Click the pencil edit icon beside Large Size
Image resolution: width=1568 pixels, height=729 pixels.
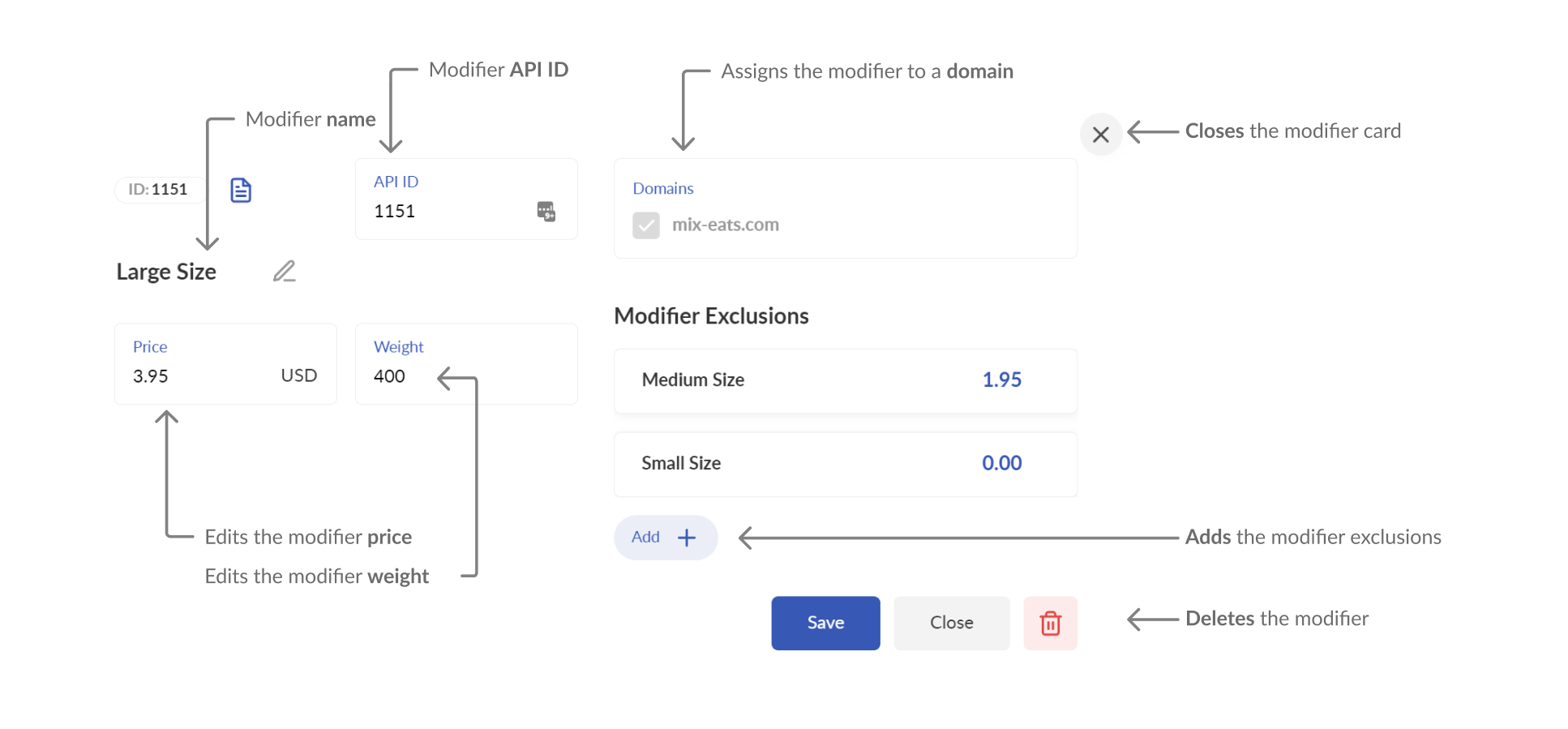point(284,271)
